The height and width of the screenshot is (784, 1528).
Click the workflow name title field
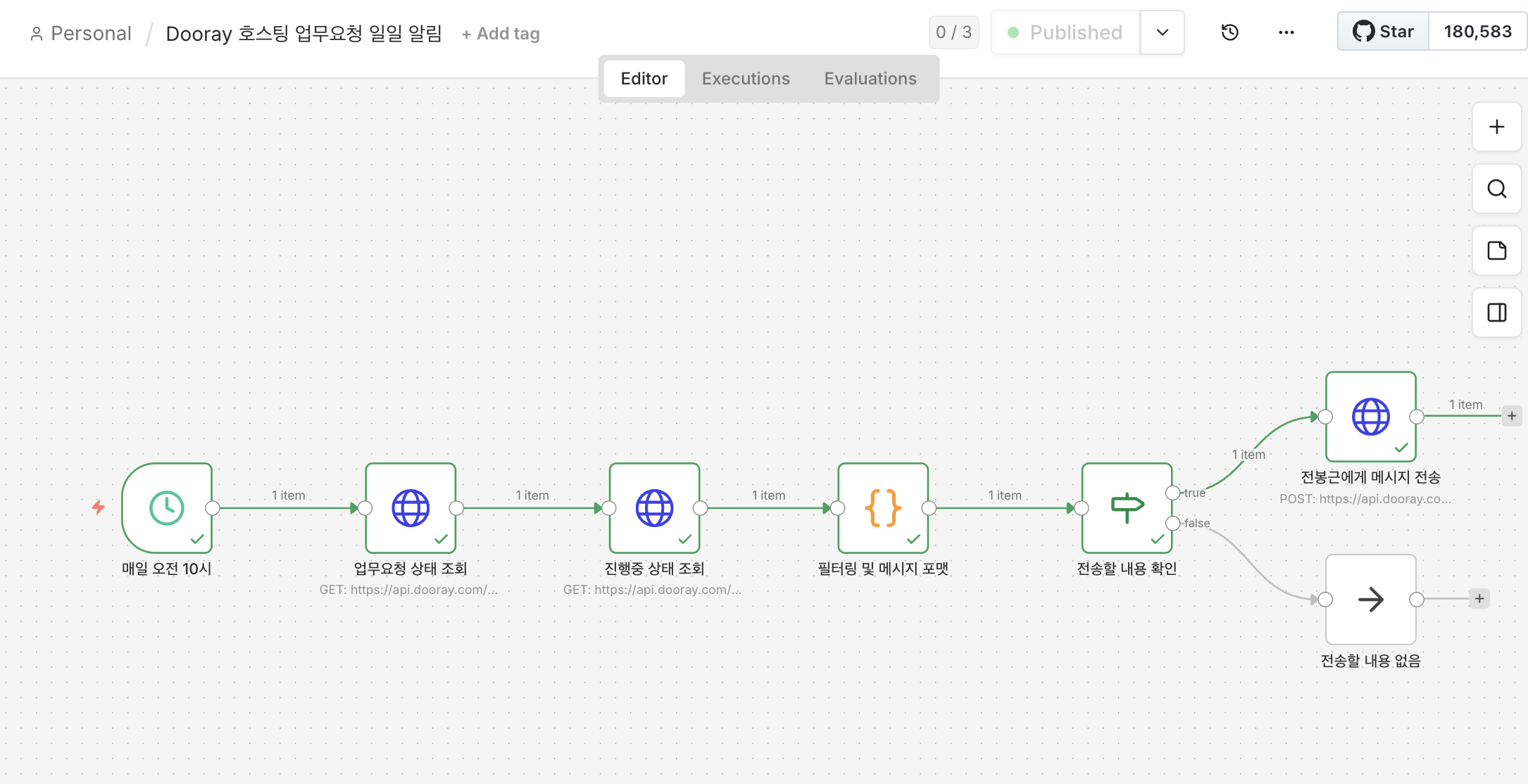click(303, 34)
